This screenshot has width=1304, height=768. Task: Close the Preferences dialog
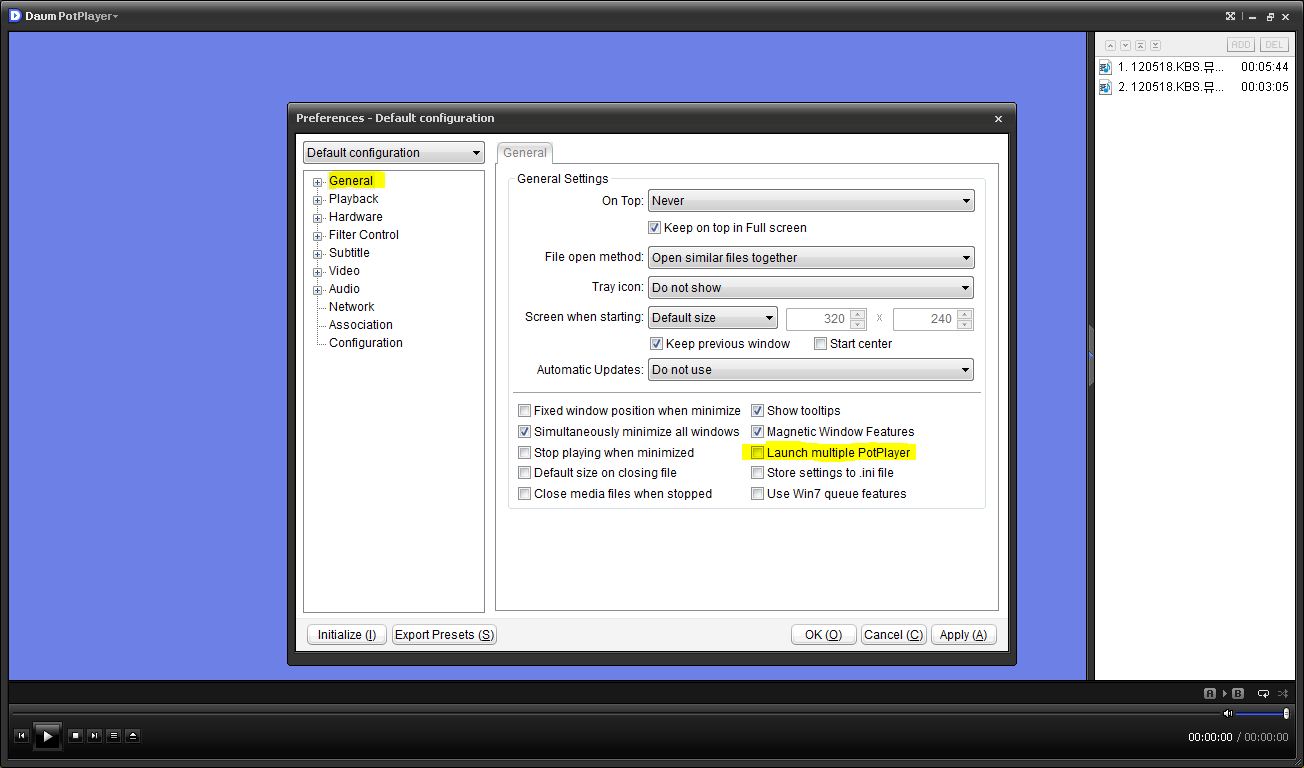coord(998,119)
